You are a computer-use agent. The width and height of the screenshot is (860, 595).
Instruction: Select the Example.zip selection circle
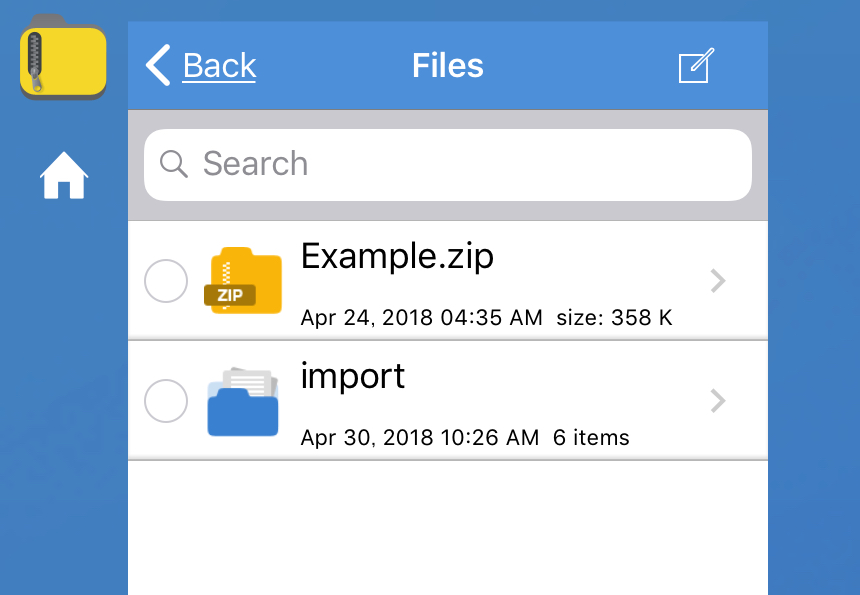tap(166, 281)
